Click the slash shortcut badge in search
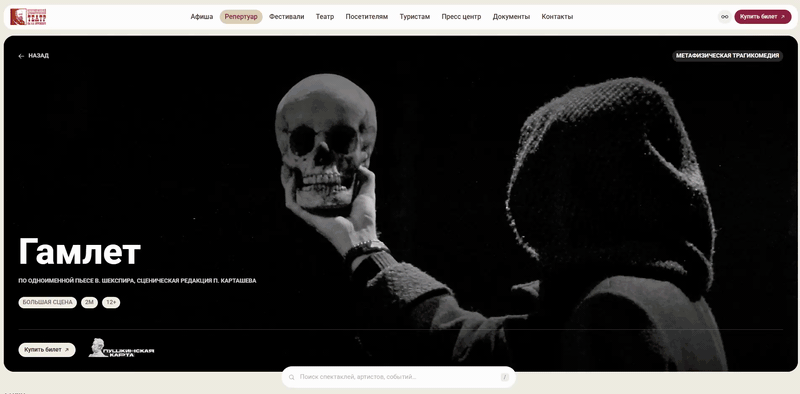 (x=505, y=378)
